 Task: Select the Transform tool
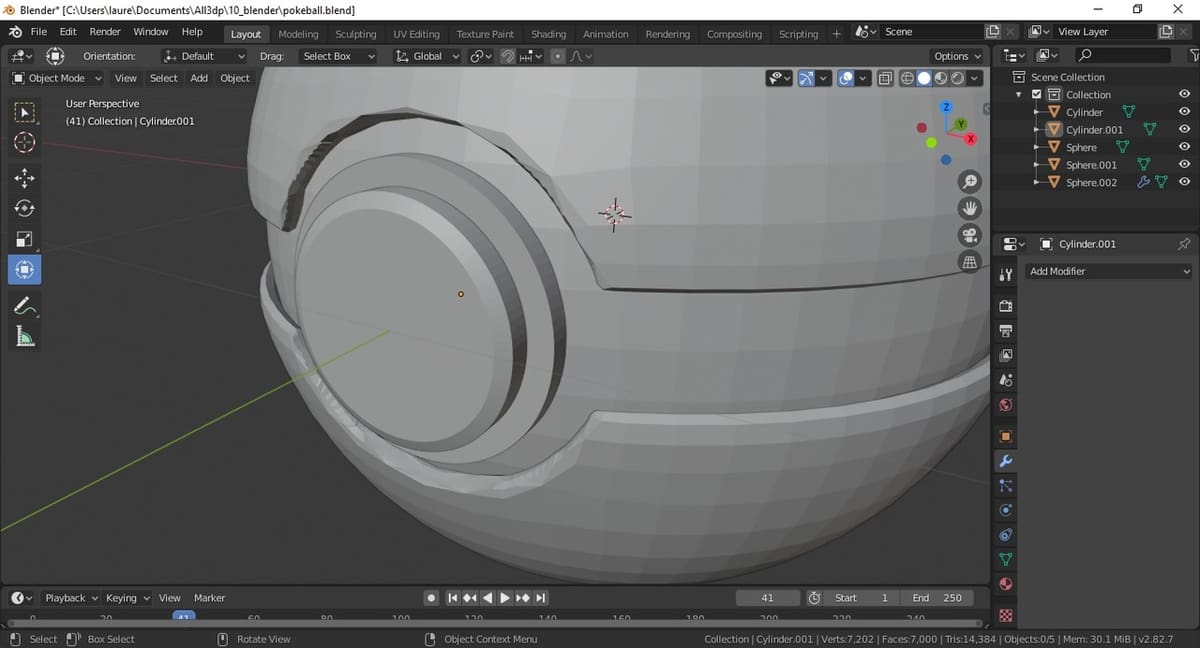(x=25, y=269)
